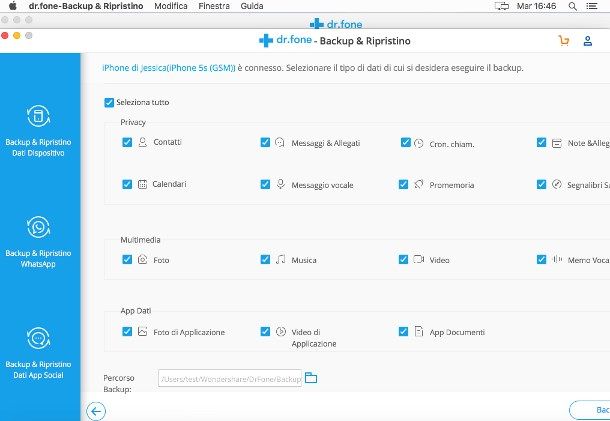Uncheck the Foto checkbox
Screen dimensions: 610x421
point(127,259)
